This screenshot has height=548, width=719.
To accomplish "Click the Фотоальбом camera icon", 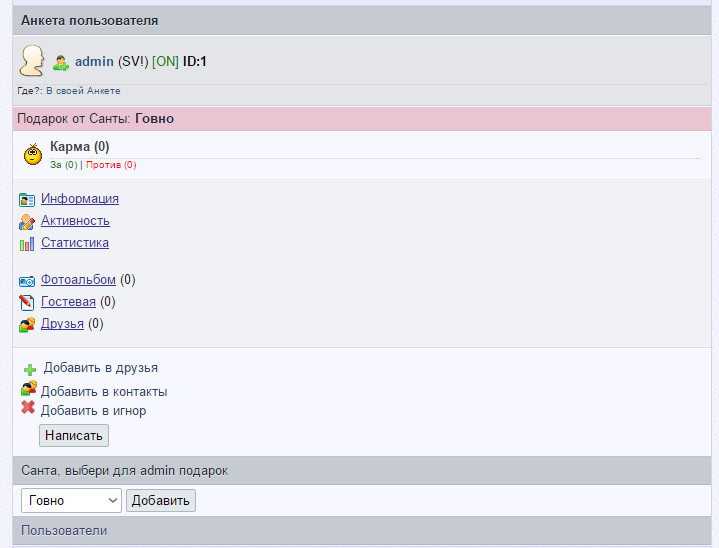I will click(x=27, y=281).
